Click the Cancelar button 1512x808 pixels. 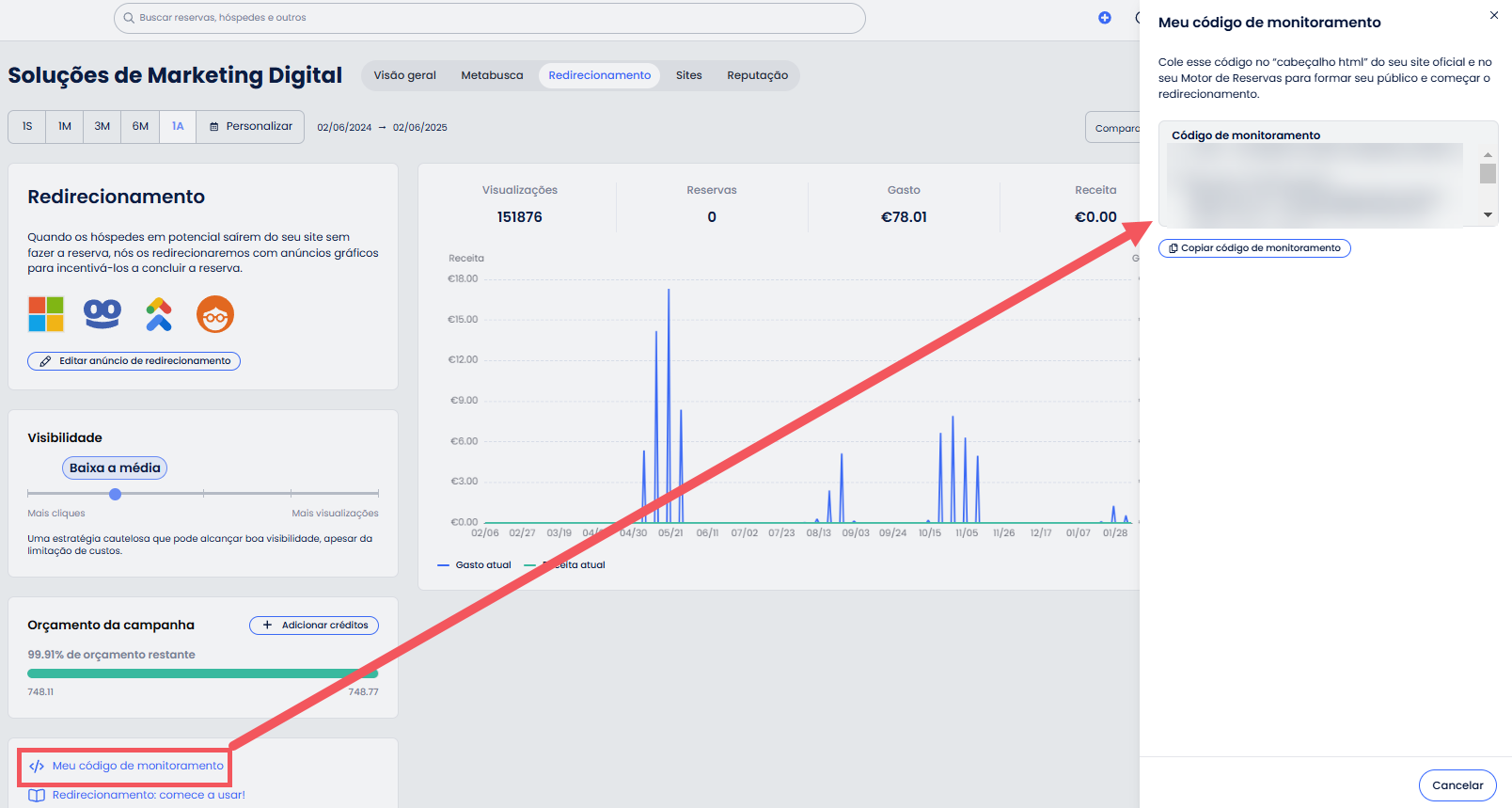click(x=1457, y=785)
